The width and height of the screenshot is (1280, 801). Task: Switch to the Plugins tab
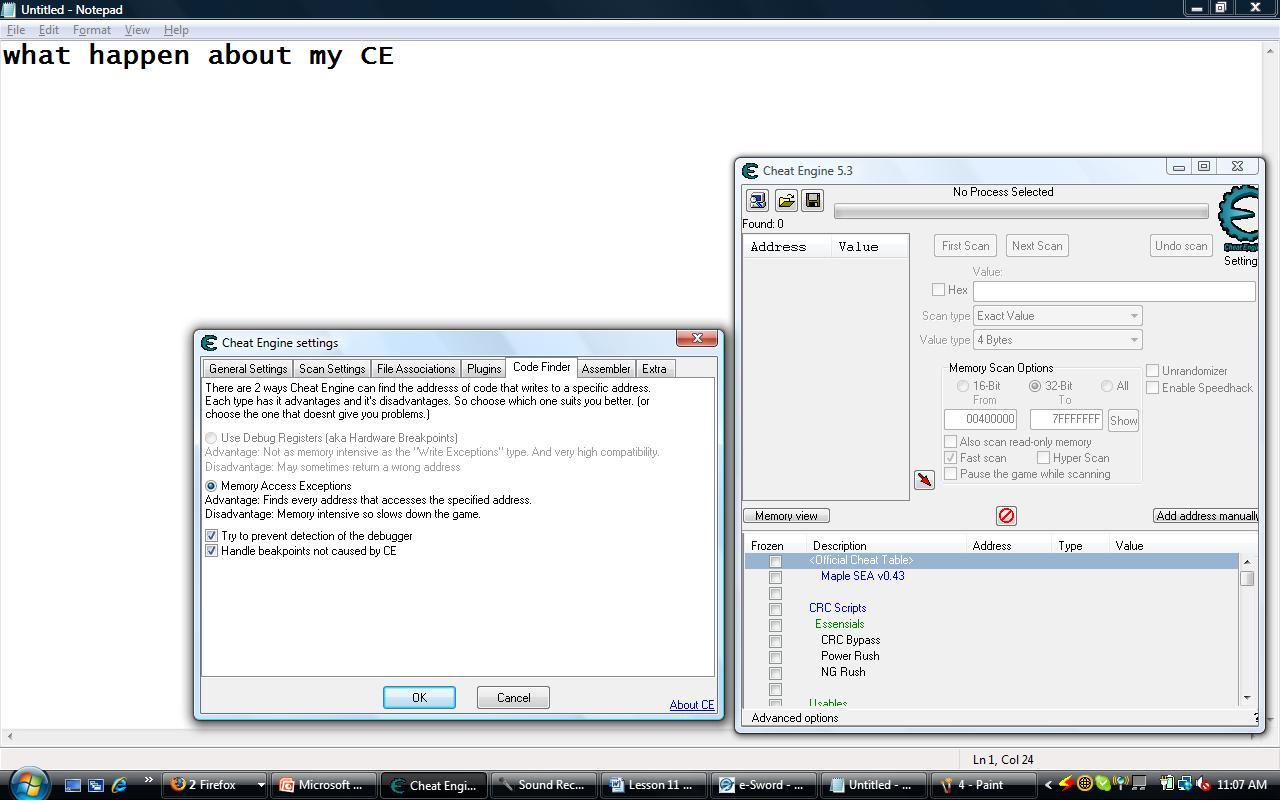pos(484,369)
